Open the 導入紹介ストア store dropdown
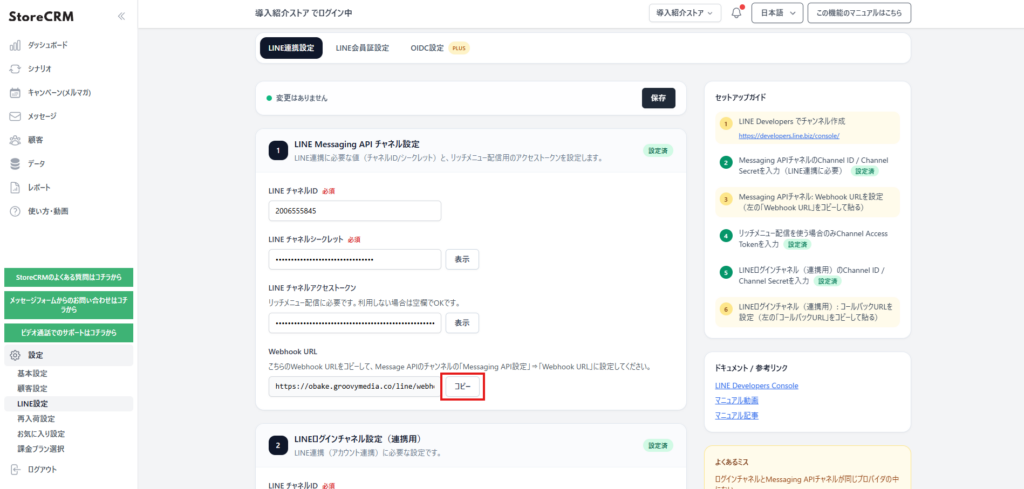The image size is (1024, 489). (685, 13)
